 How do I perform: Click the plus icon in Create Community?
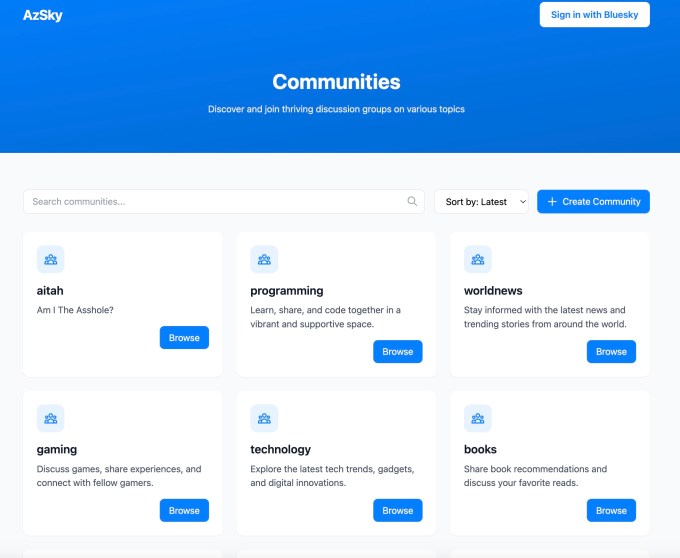(552, 202)
